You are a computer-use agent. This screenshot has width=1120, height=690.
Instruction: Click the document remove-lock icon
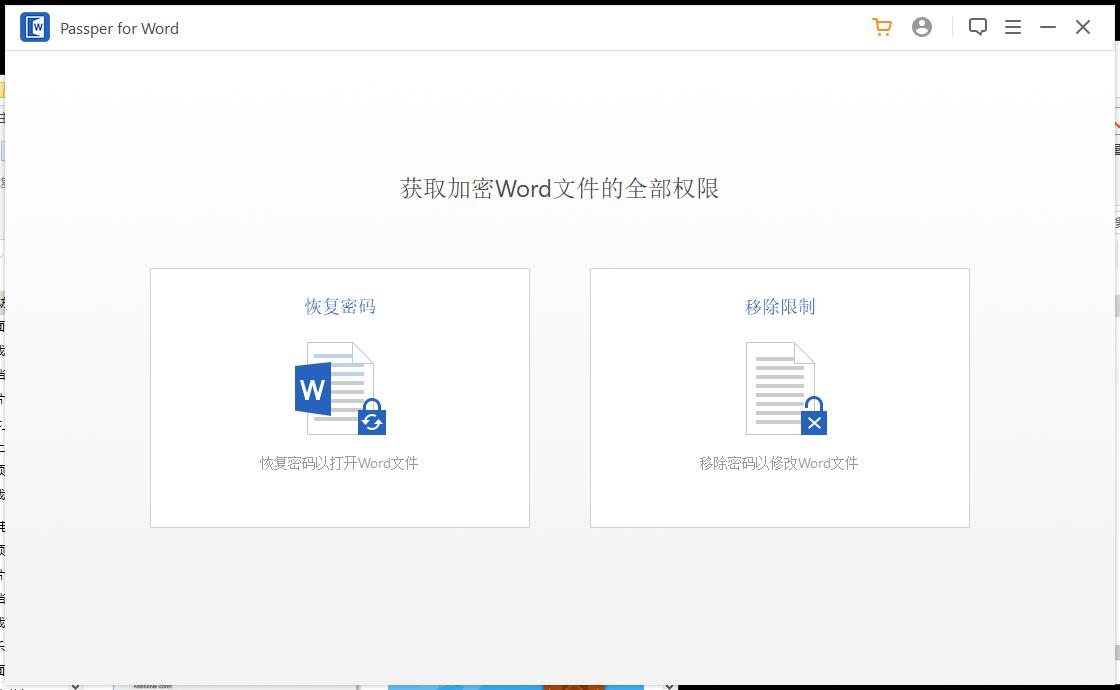click(x=786, y=389)
